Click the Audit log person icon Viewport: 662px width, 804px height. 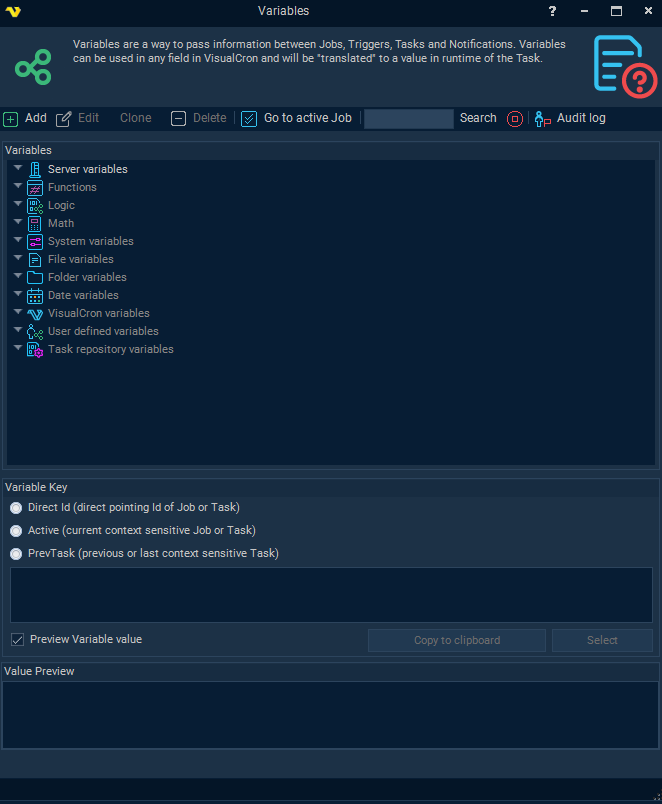click(543, 119)
